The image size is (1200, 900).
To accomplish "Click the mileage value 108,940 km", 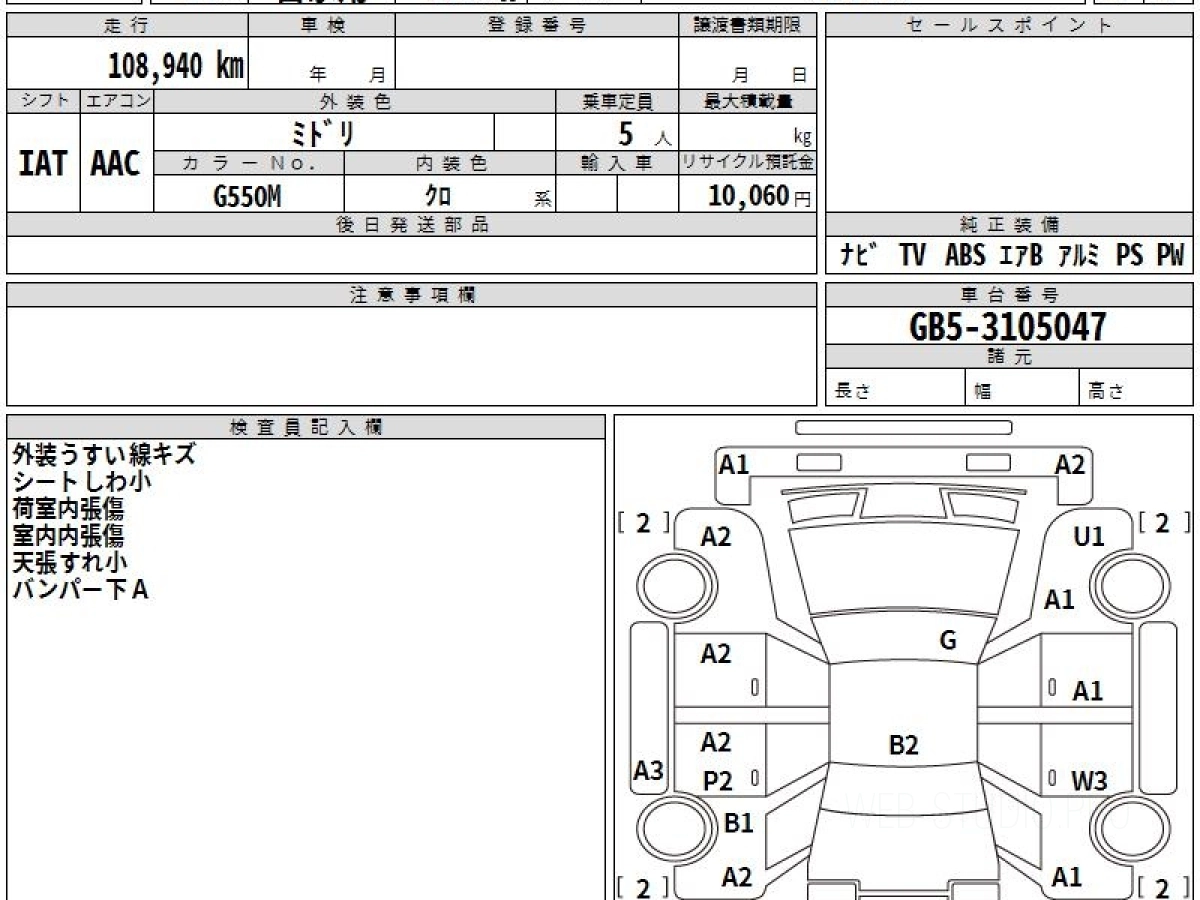I will click(176, 65).
